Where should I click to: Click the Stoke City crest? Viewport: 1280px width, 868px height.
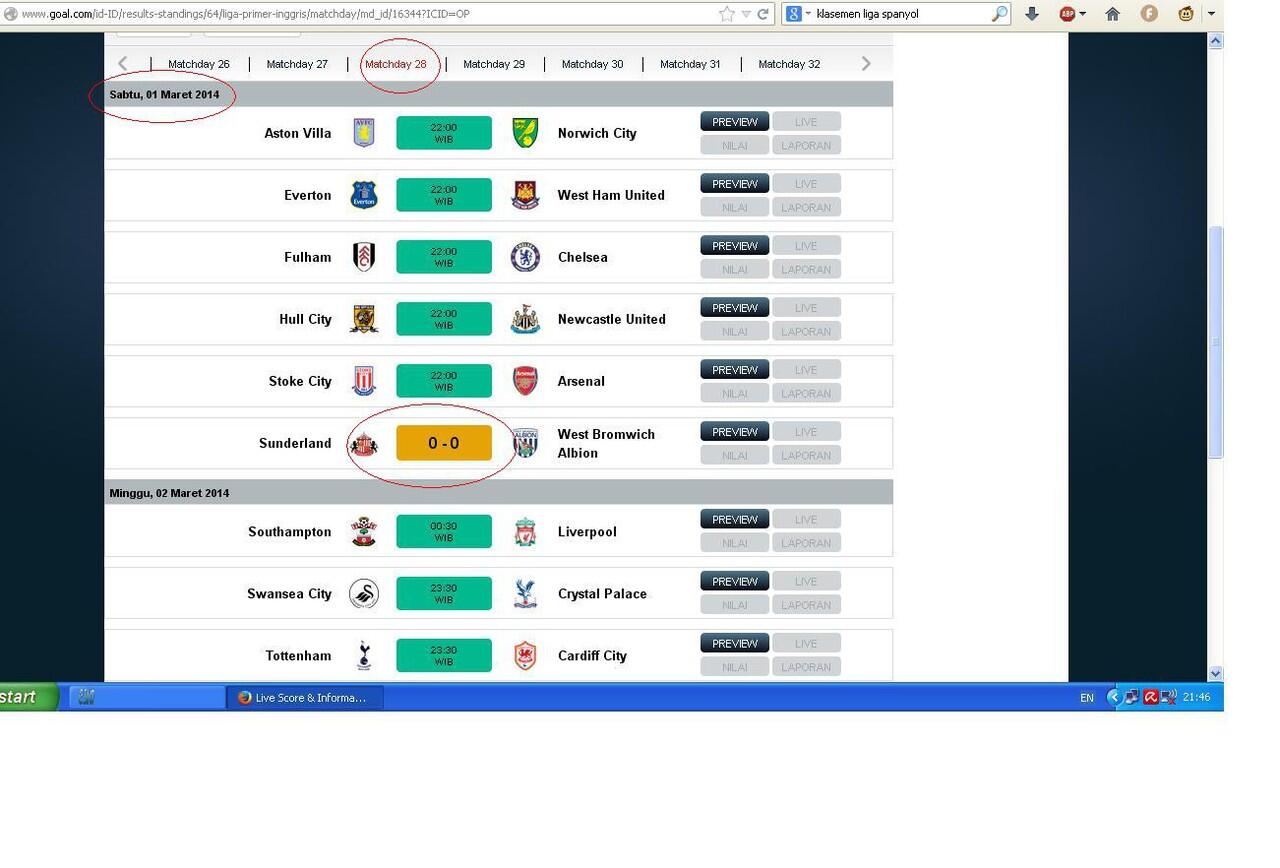click(x=364, y=381)
